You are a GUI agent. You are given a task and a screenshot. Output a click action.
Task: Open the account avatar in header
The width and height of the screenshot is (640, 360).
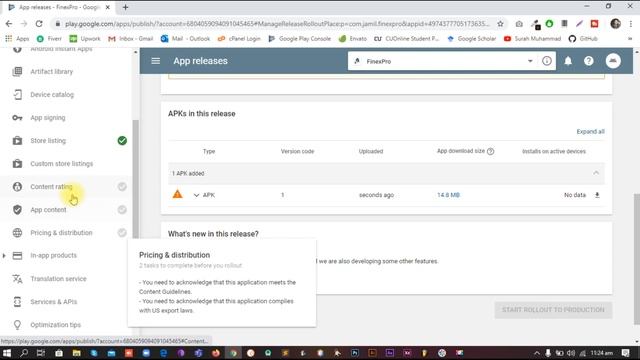[x=613, y=61]
